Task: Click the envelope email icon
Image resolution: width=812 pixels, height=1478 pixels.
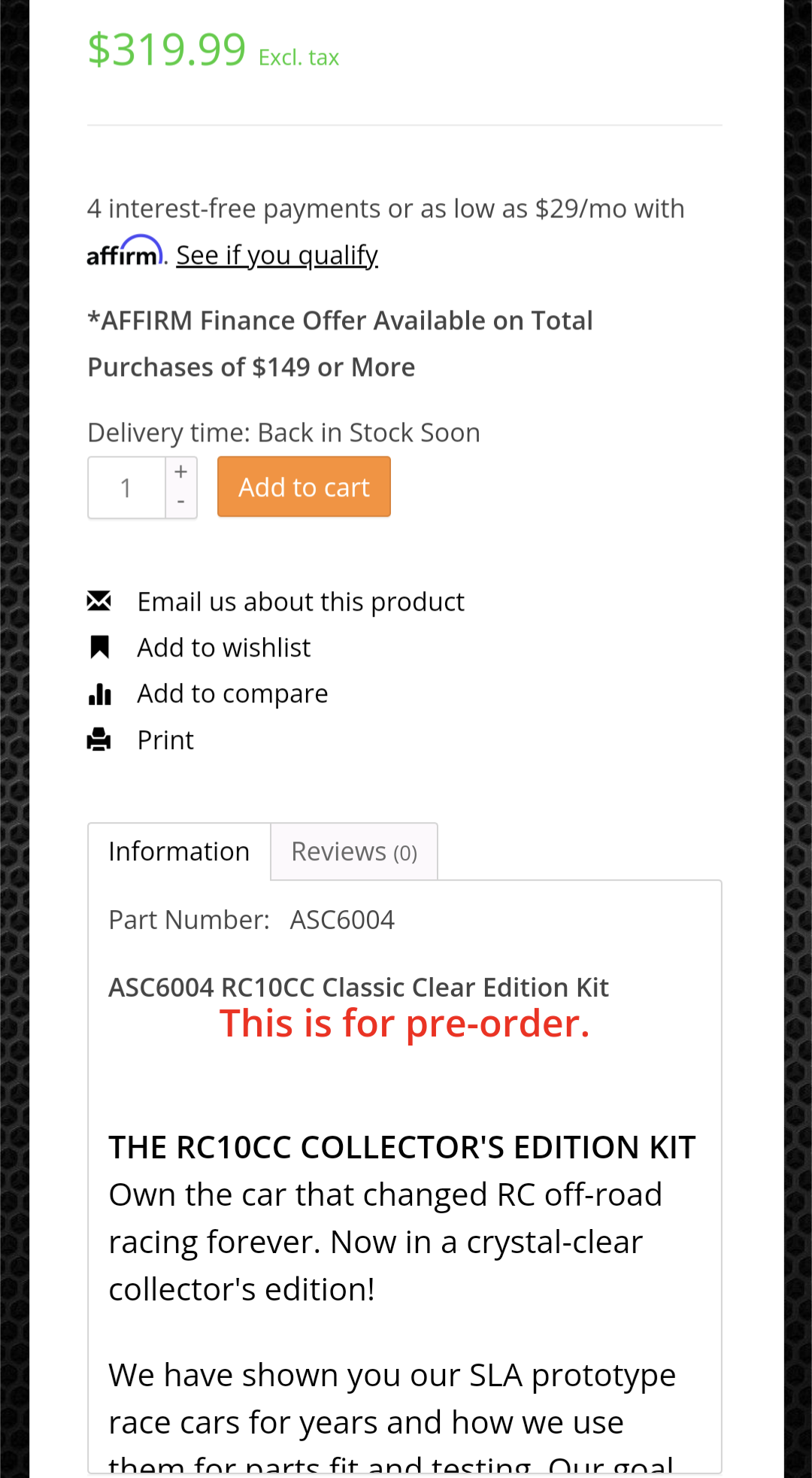Action: pos(99,601)
